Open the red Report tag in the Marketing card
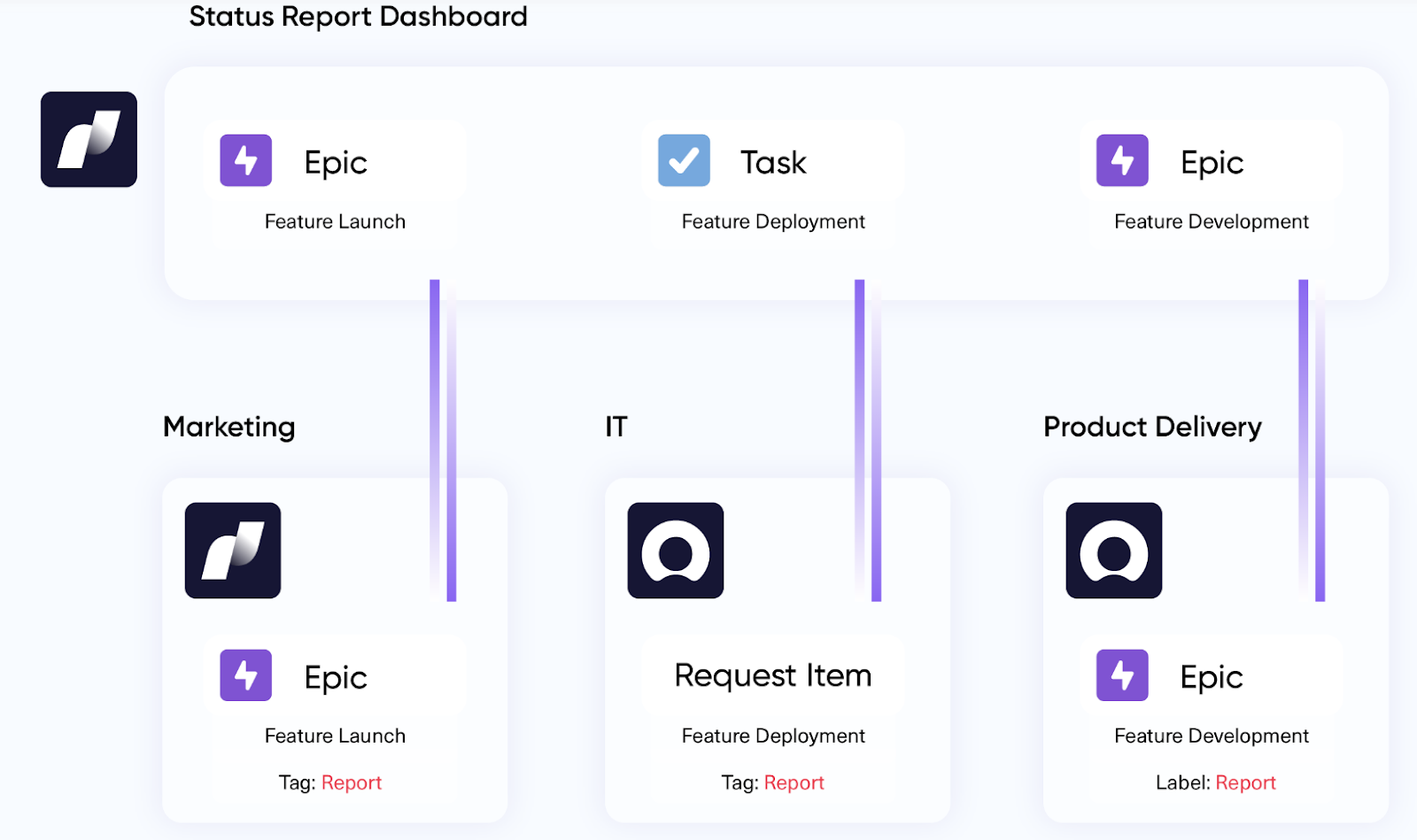Viewport: 1417px width, 840px height. point(352,782)
